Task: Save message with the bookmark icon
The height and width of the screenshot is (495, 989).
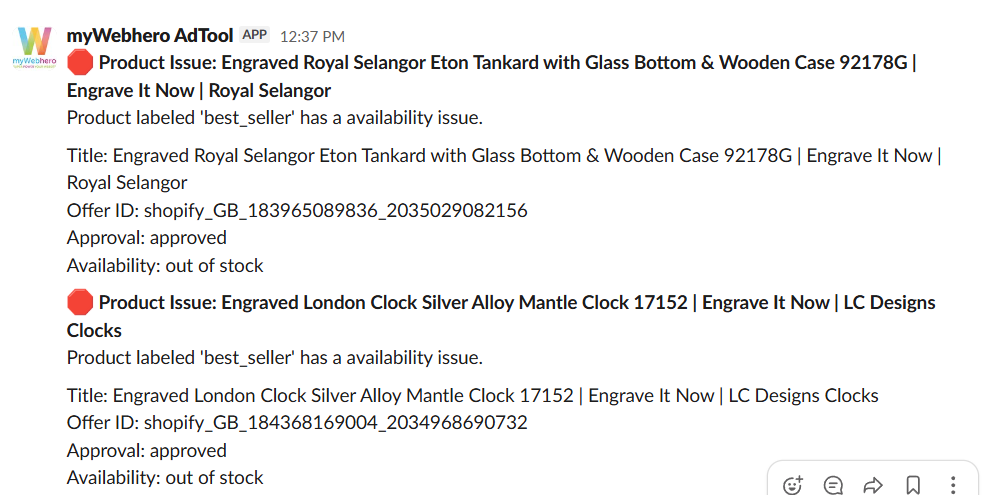Action: [913, 485]
